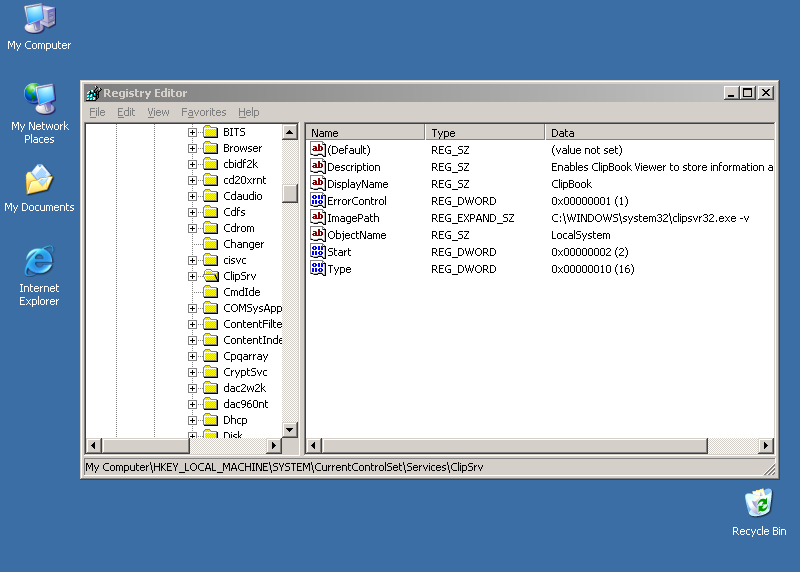Expand the cbidf2k registry key

pos(192,164)
